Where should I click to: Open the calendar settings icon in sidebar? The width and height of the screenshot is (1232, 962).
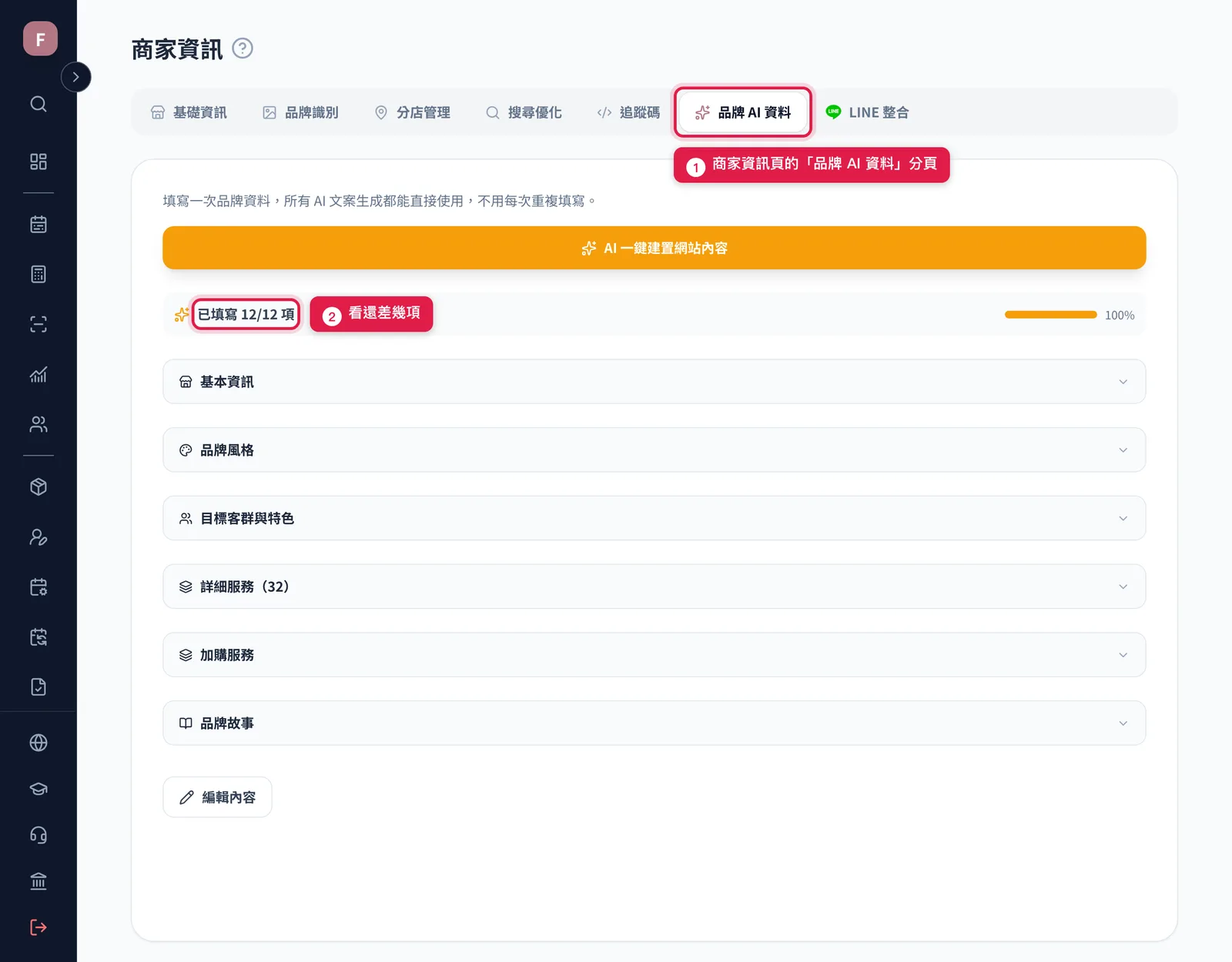click(x=38, y=587)
